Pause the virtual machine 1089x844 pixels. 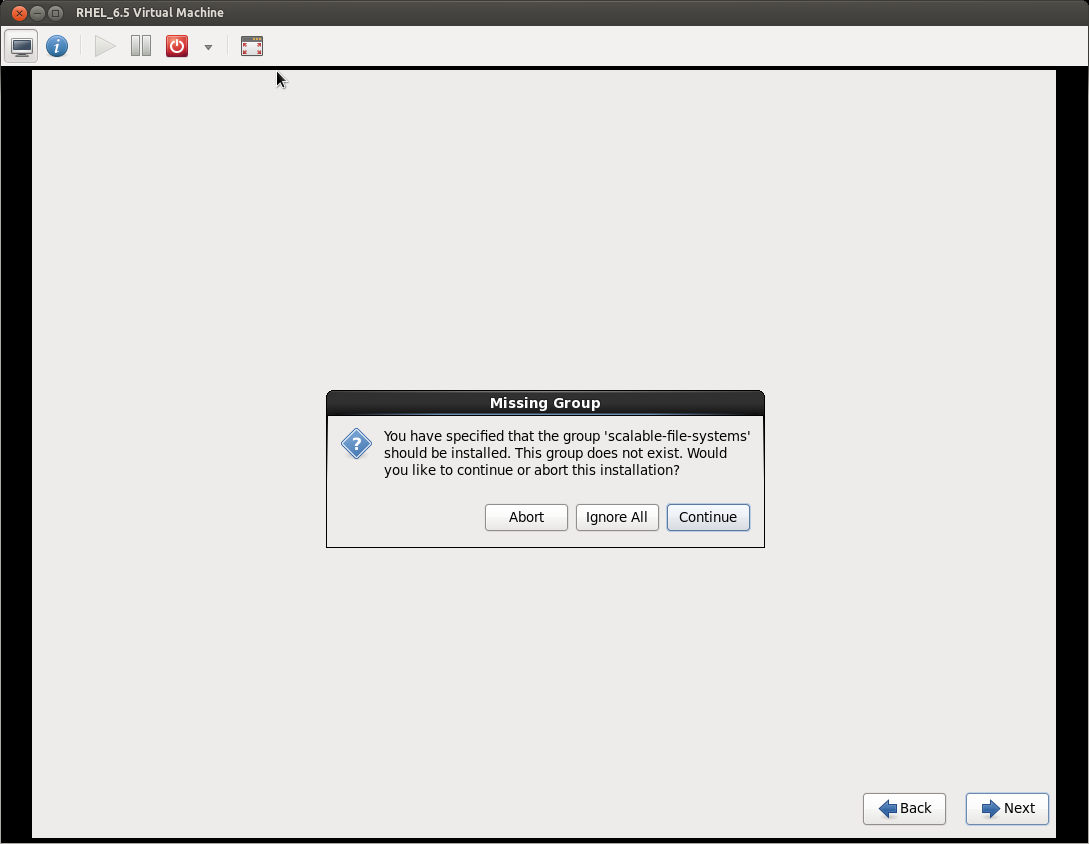[x=141, y=46]
